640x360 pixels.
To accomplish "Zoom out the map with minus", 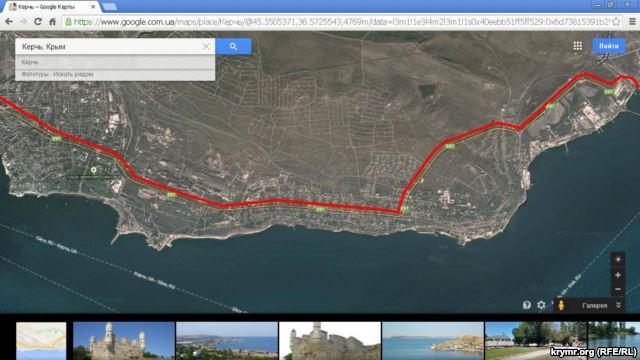I will tap(618, 289).
